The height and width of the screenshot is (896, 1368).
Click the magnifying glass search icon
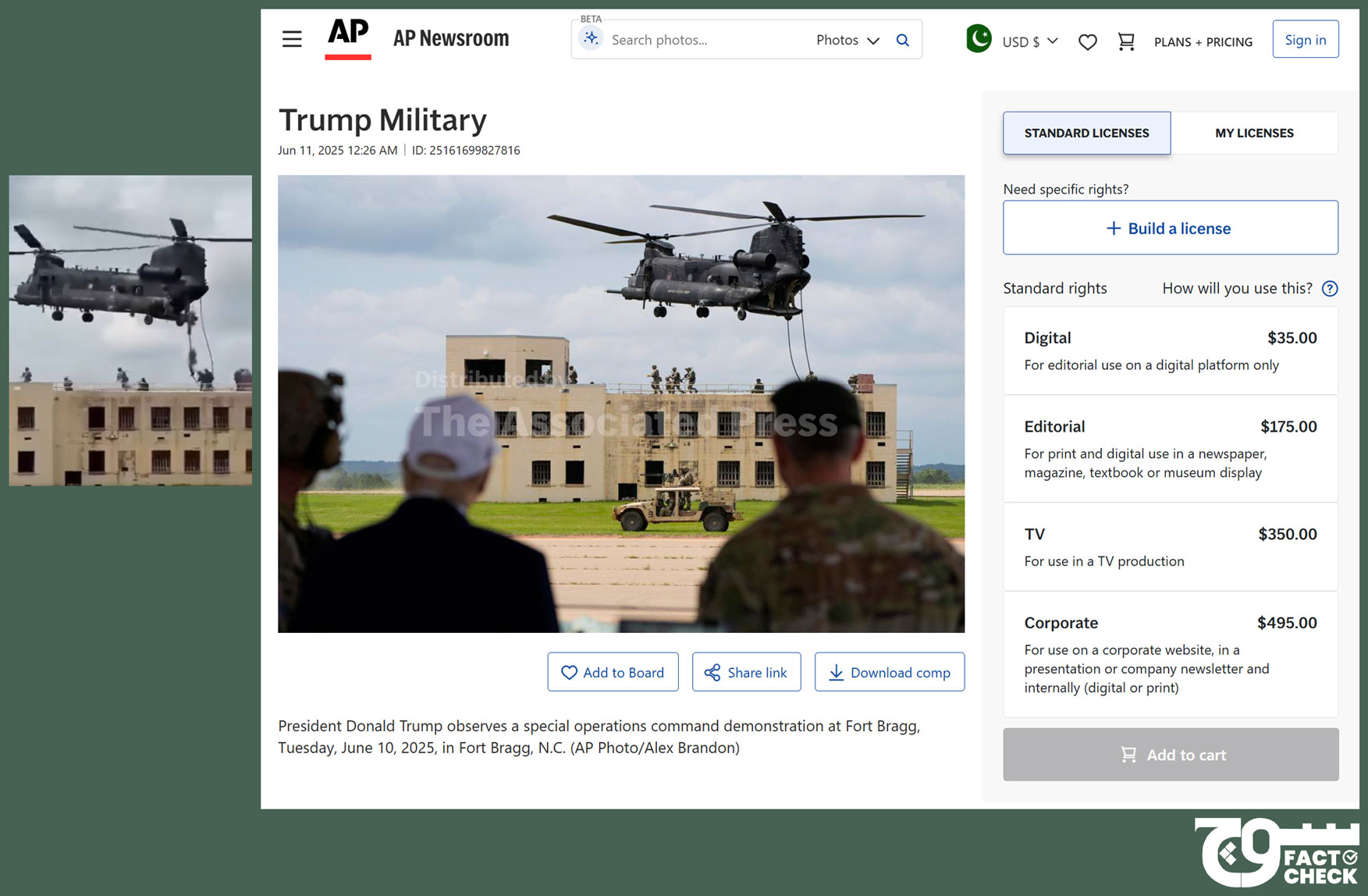tap(902, 40)
